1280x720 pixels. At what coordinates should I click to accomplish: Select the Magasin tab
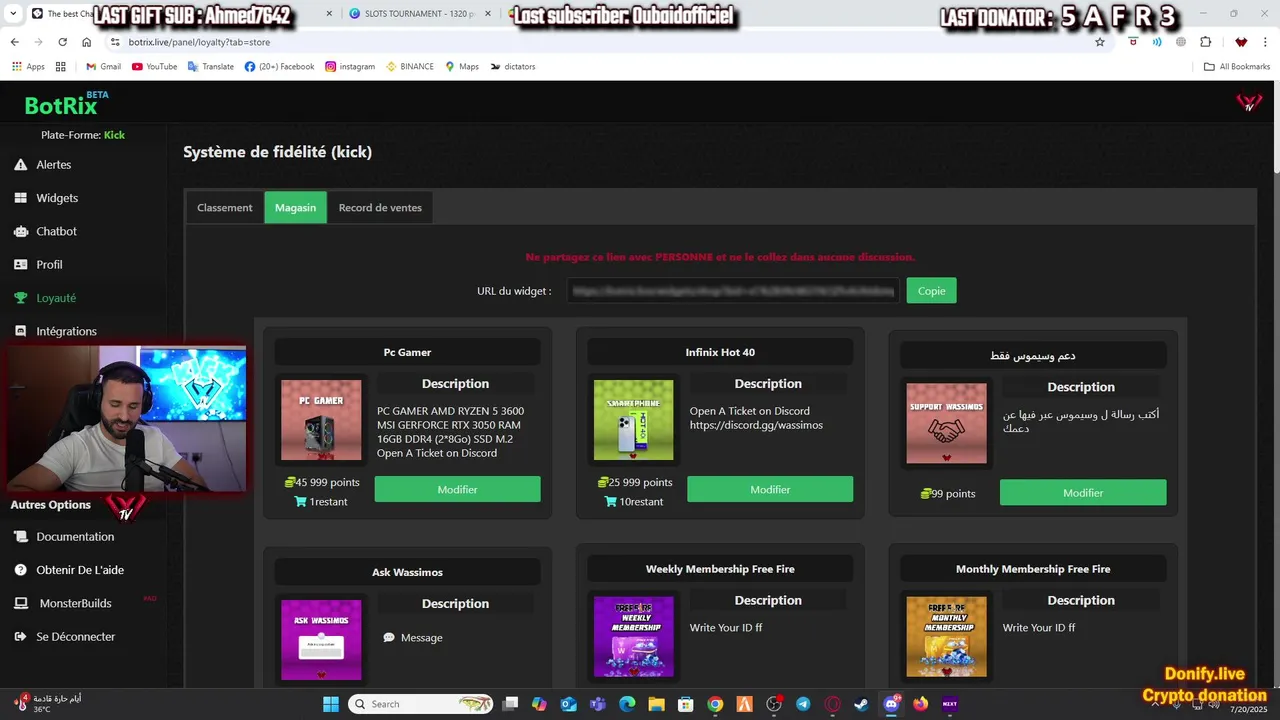click(295, 208)
